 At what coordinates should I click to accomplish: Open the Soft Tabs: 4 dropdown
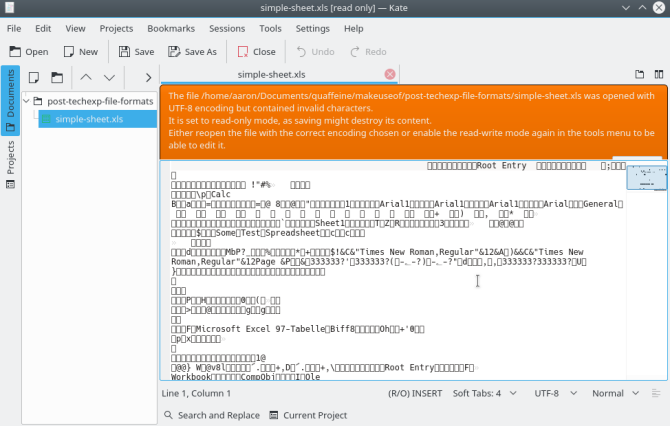pos(485,393)
